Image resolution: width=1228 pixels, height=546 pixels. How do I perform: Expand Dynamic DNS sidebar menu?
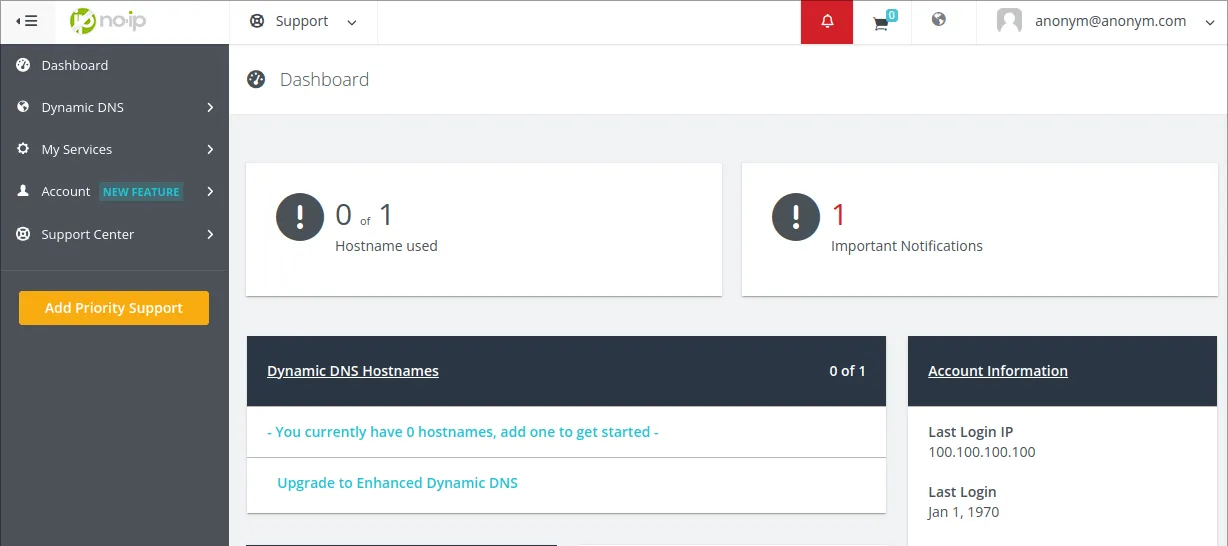pos(115,107)
